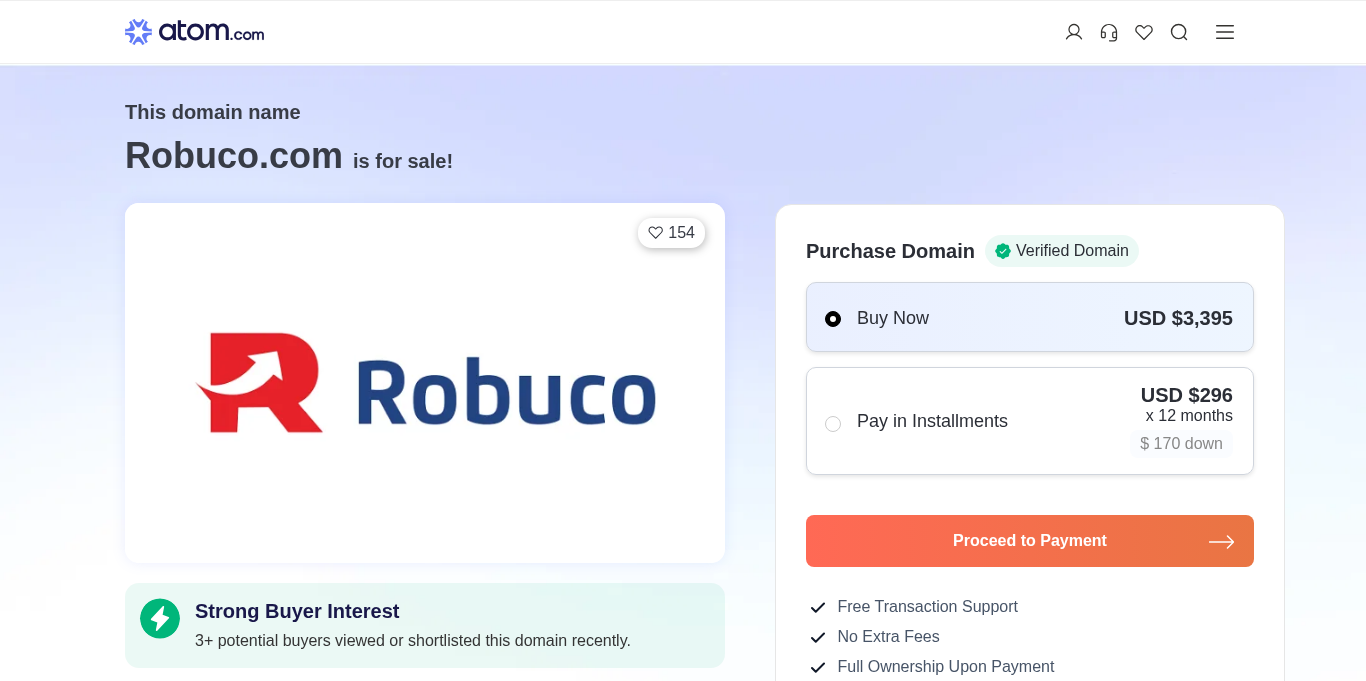Click the Proceed to Payment button
Viewport: 1366px width, 681px height.
[1029, 541]
